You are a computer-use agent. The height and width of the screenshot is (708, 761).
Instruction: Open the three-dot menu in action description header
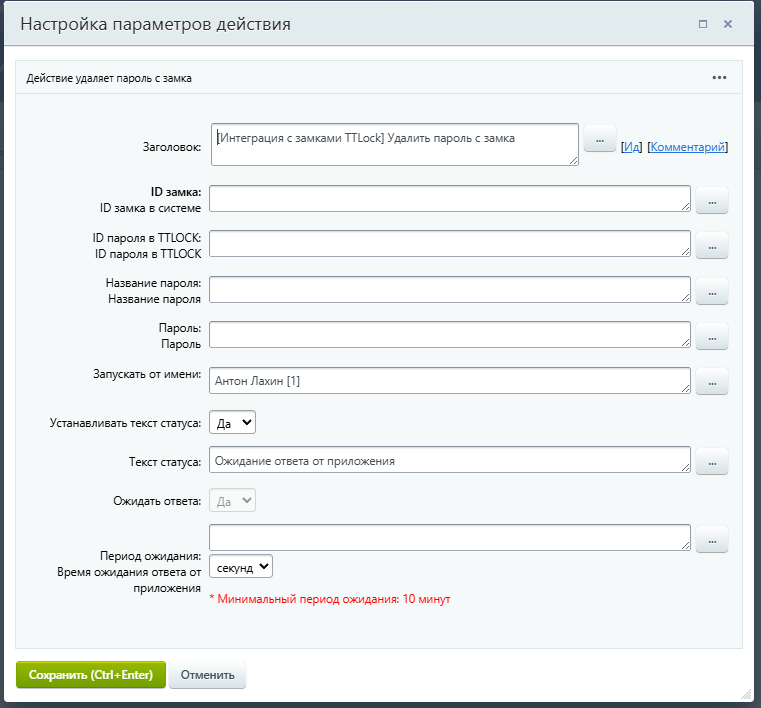tap(720, 77)
